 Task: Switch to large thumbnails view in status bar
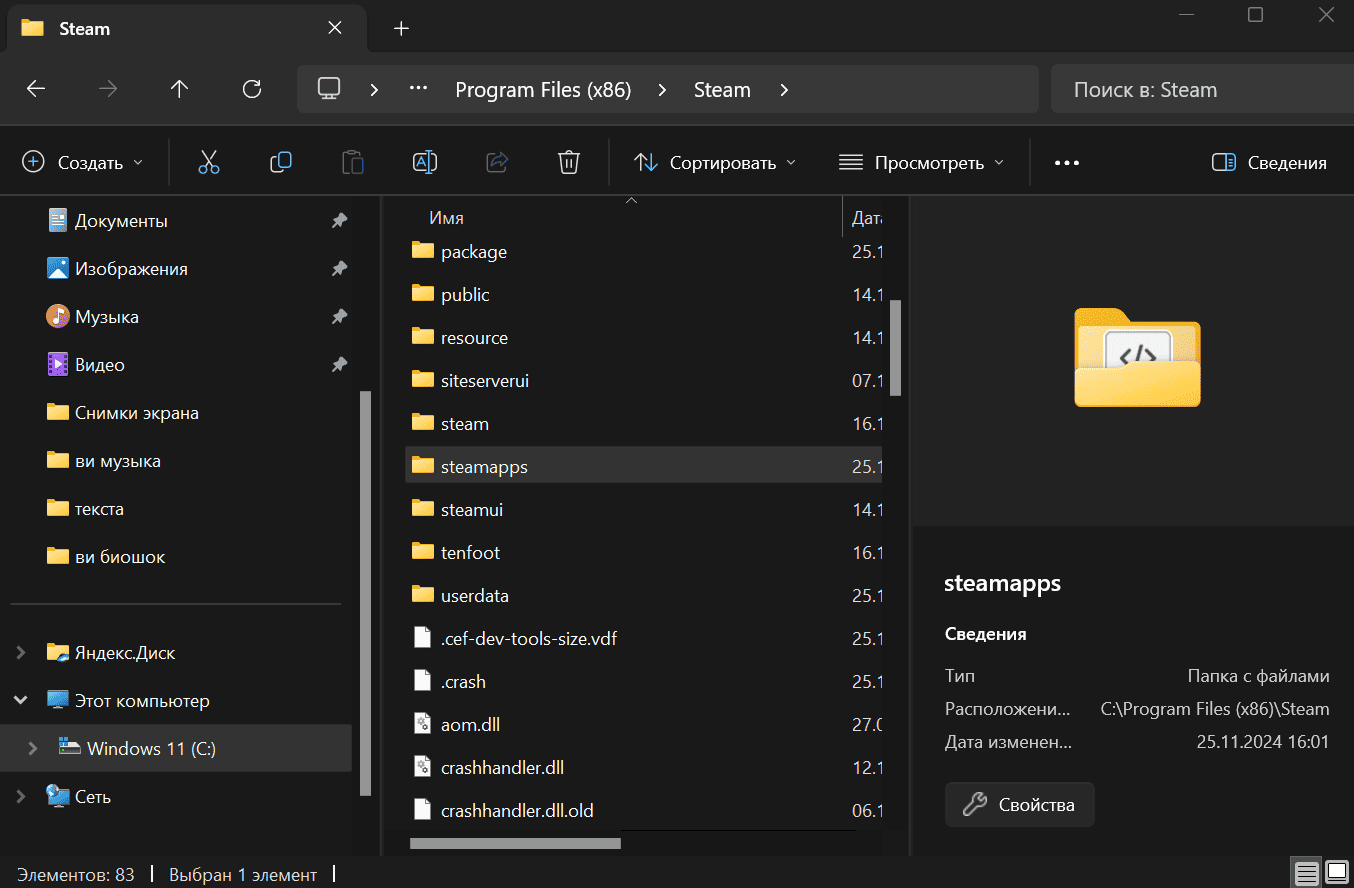pos(1336,873)
